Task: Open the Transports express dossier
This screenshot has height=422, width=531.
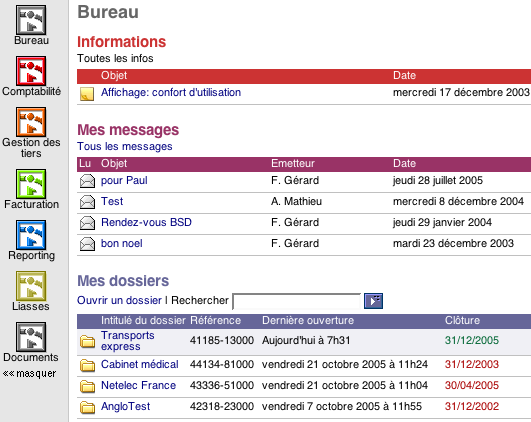Action: [128, 341]
